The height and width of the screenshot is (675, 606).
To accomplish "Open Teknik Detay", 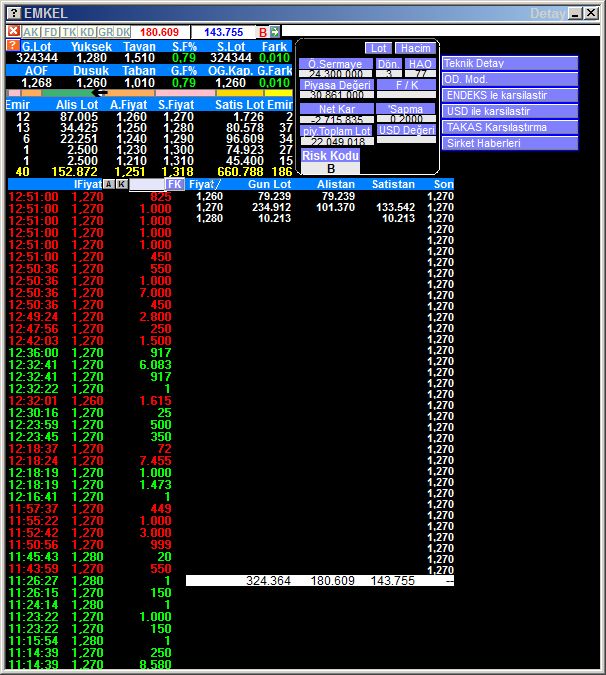I will [510, 63].
